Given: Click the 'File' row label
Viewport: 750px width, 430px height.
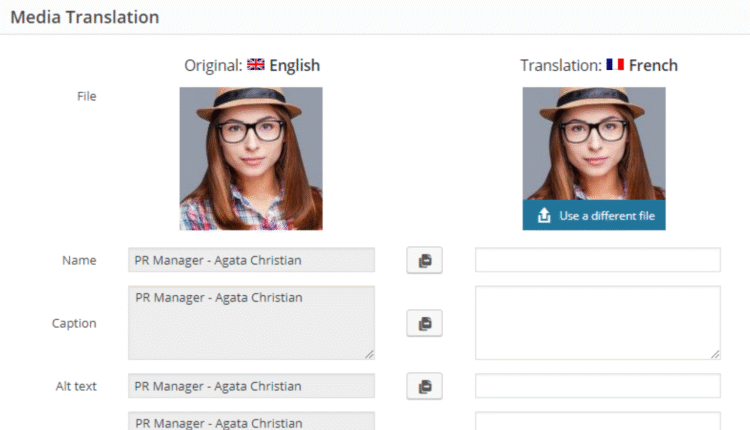Looking at the screenshot, I should 87,96.
